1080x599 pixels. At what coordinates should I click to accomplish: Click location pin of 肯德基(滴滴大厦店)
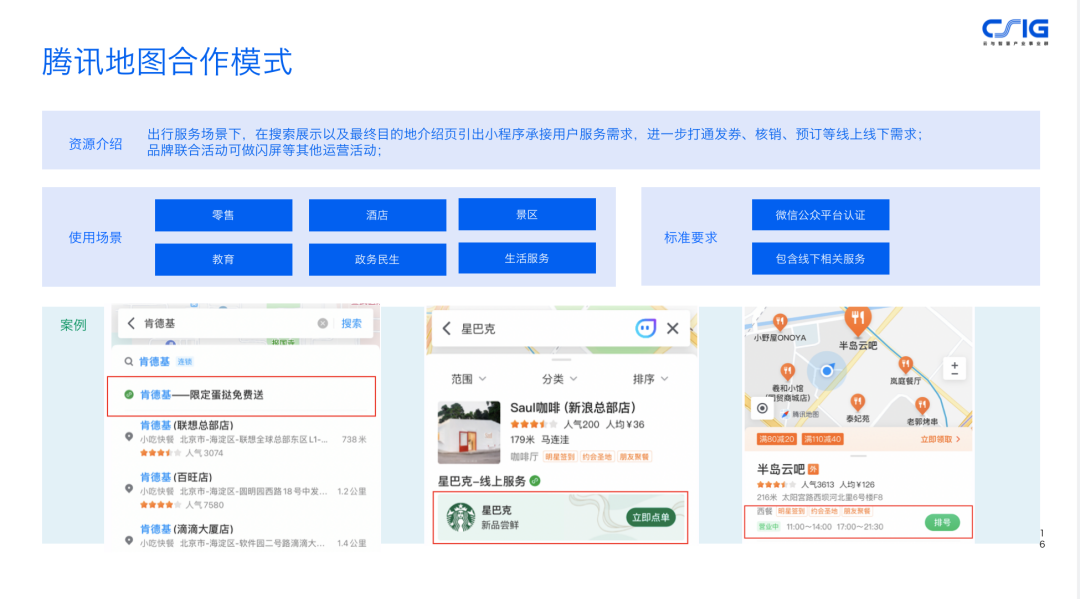[x=129, y=540]
